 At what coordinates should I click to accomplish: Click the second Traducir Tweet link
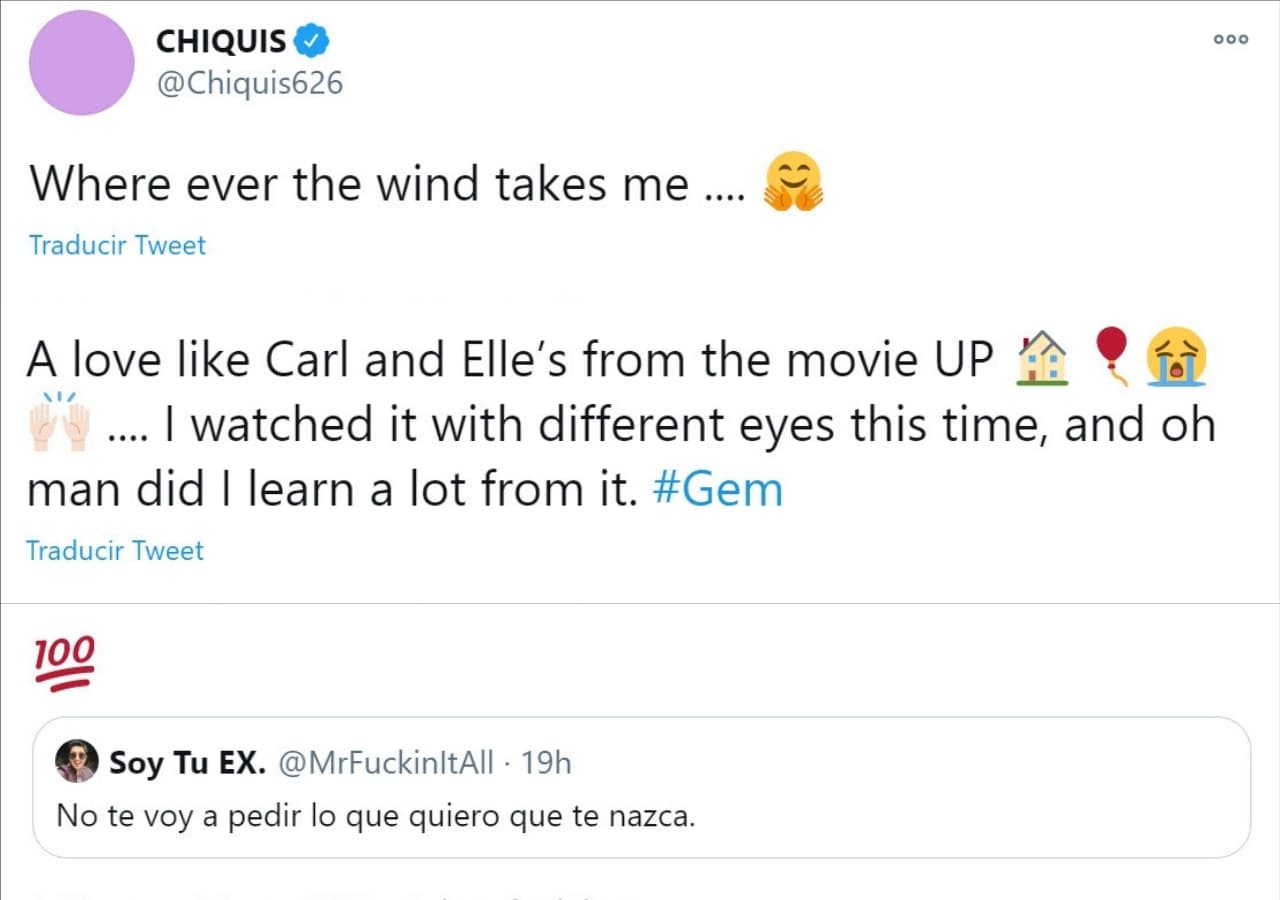tap(114, 551)
